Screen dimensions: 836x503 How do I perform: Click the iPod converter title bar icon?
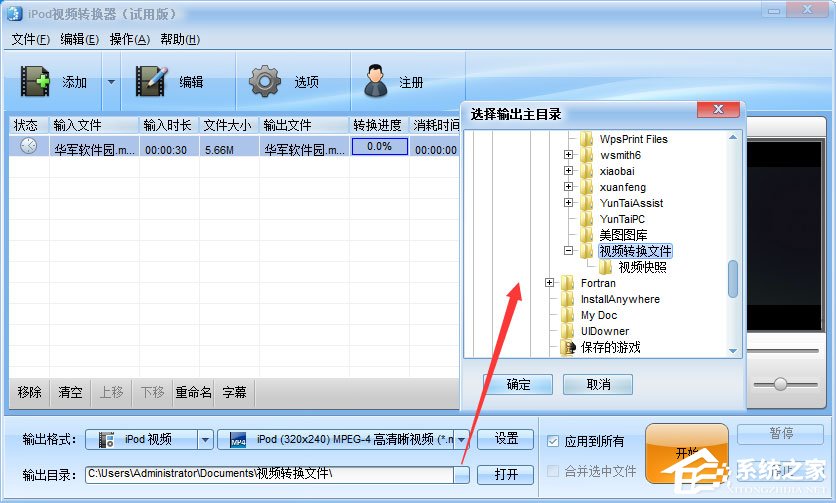tap(14, 13)
